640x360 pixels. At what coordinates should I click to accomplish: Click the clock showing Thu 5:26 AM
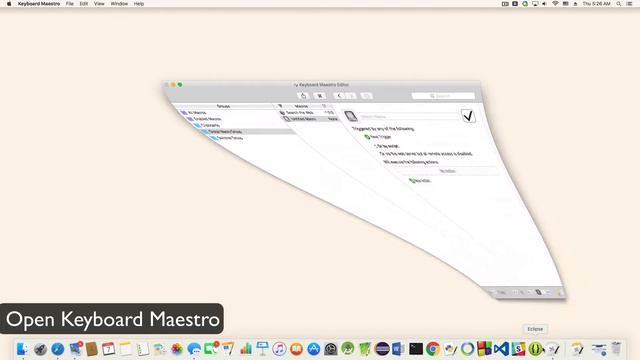coord(596,4)
